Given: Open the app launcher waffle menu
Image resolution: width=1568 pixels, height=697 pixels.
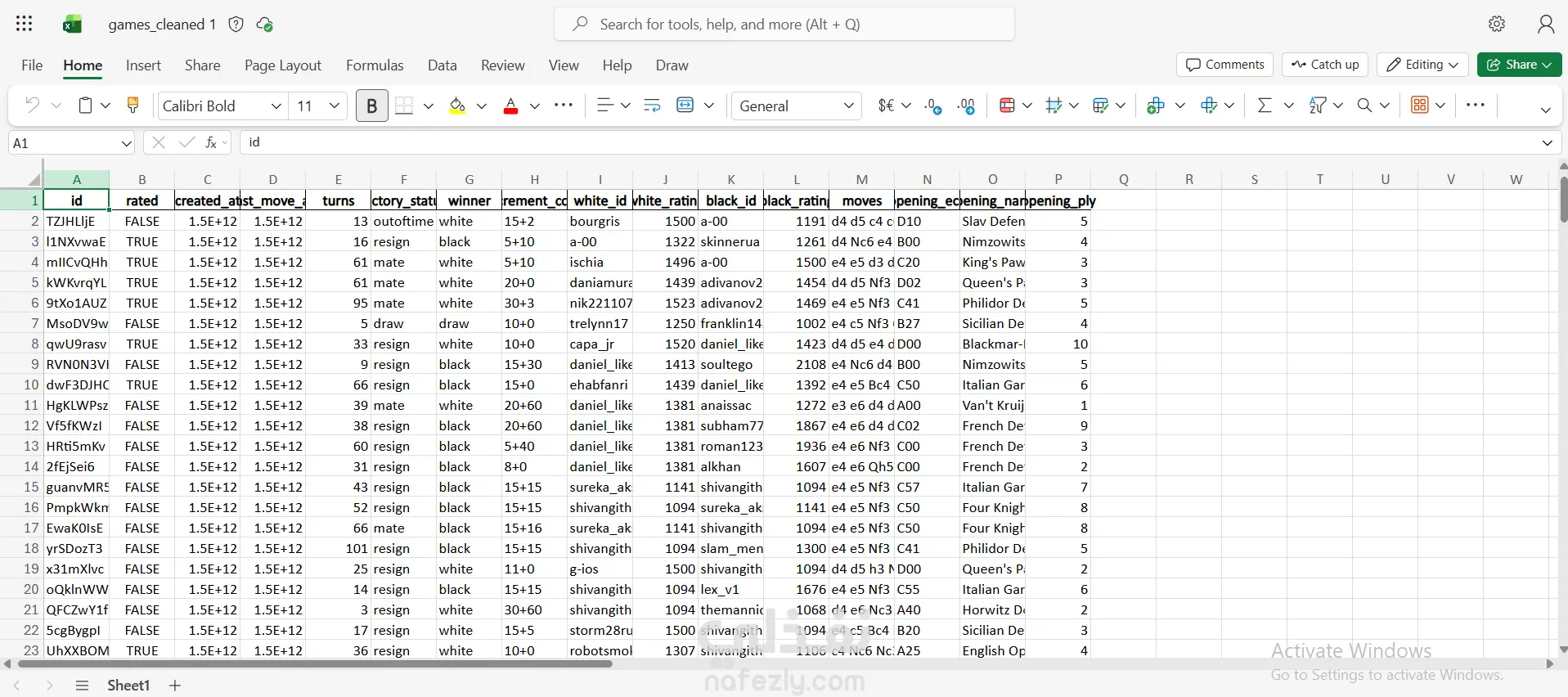Looking at the screenshot, I should pos(25,24).
